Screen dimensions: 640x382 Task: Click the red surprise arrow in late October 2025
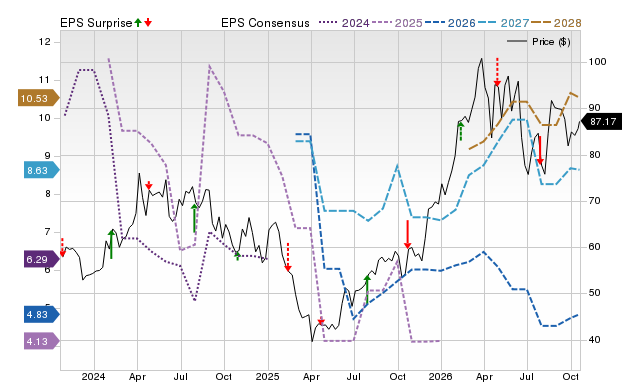click(x=407, y=234)
